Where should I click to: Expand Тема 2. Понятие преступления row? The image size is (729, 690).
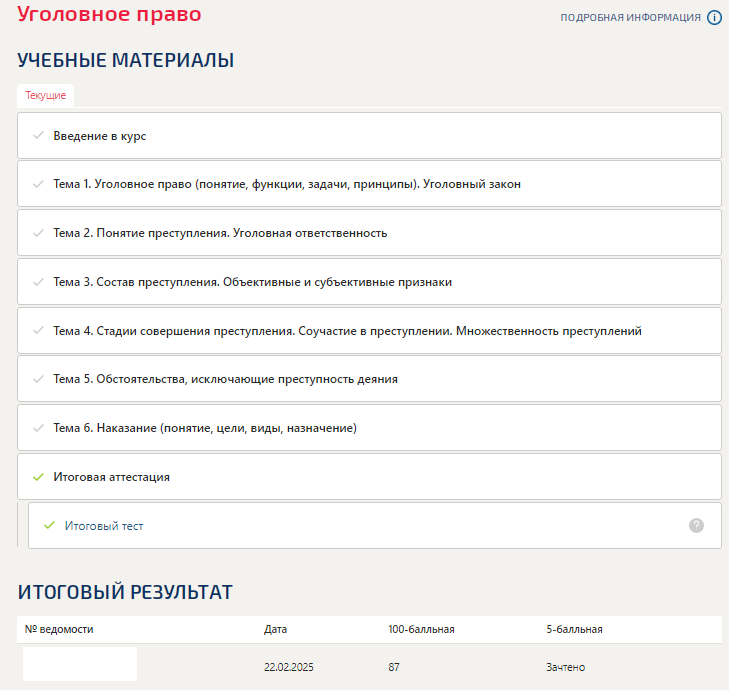(369, 233)
